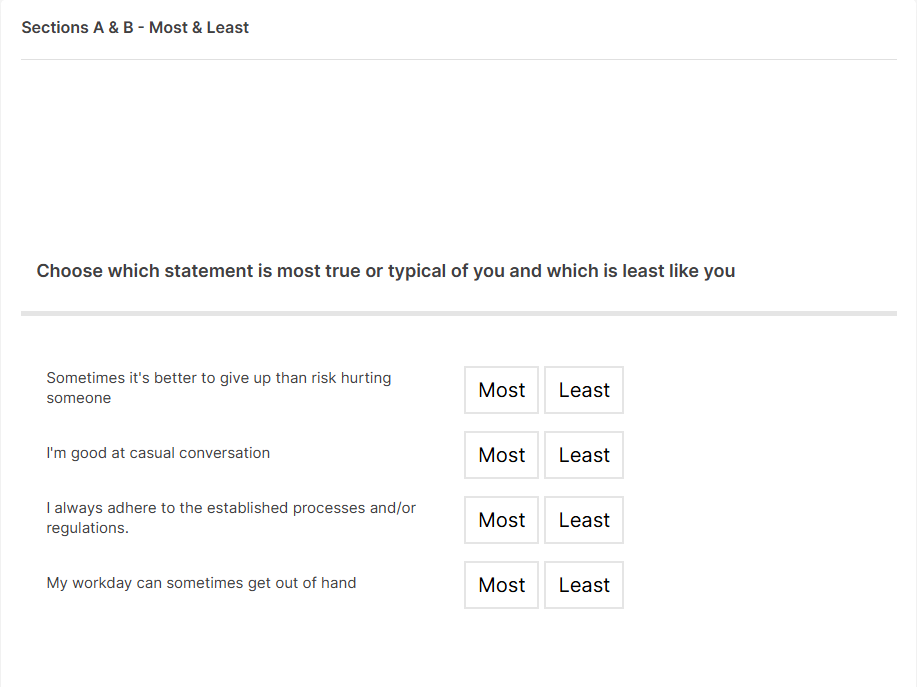Click the 'I'm good at casual conversation' text
The image size is (917, 687).
158,453
